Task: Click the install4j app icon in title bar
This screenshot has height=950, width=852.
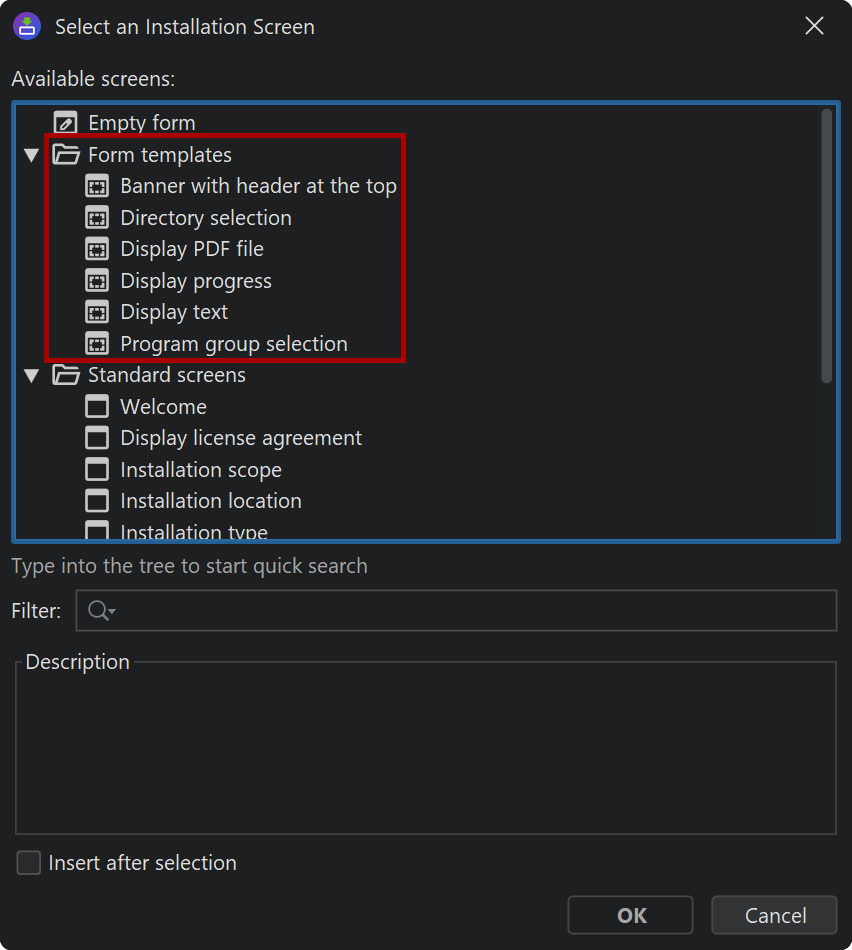Action: click(27, 27)
